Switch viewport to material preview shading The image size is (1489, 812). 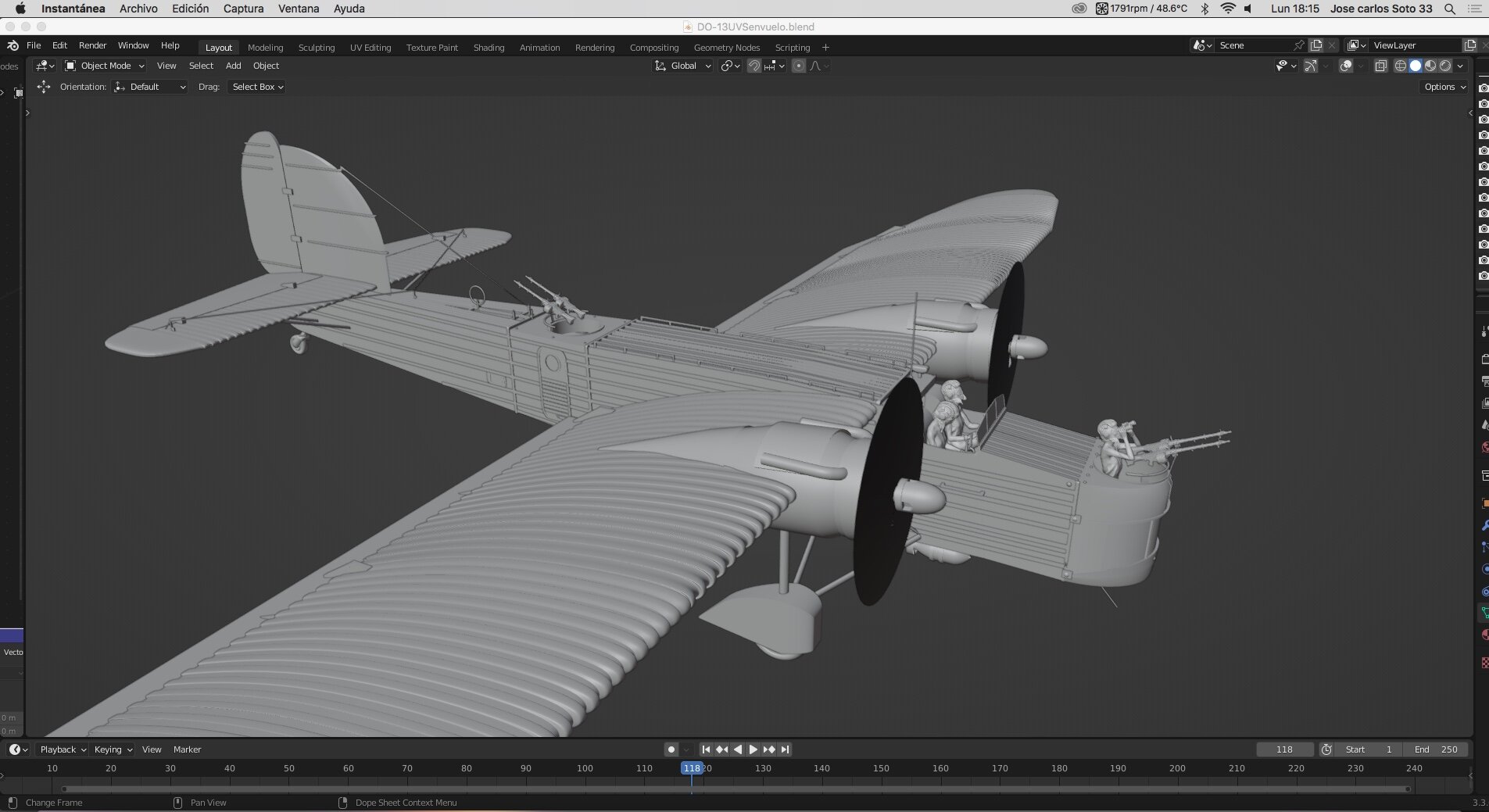point(1430,66)
